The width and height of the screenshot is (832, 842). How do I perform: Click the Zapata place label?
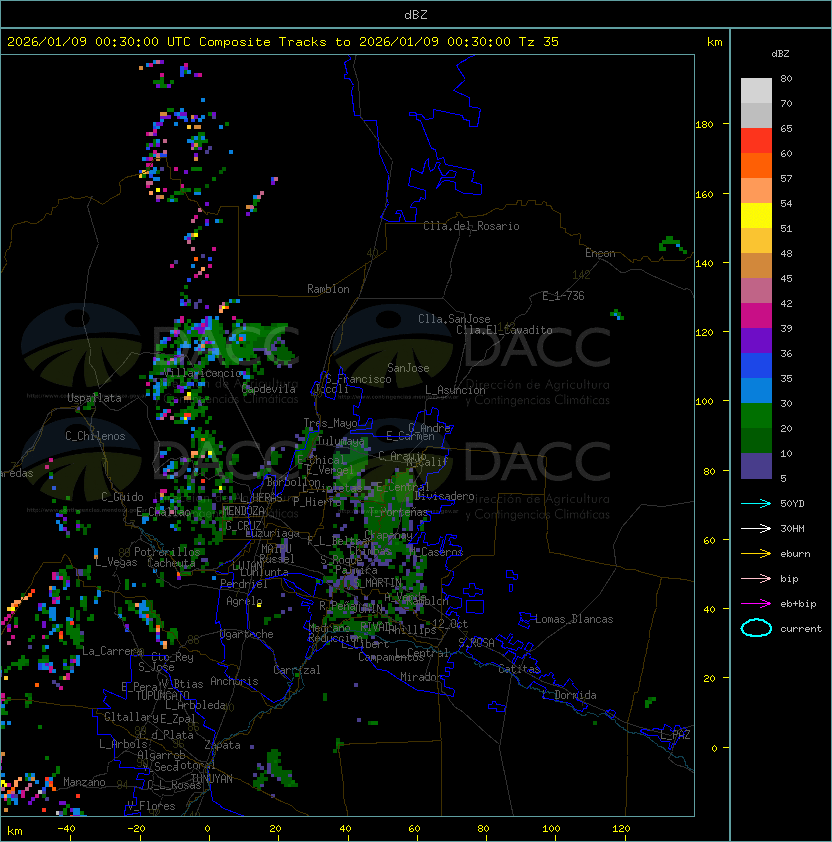(x=222, y=745)
